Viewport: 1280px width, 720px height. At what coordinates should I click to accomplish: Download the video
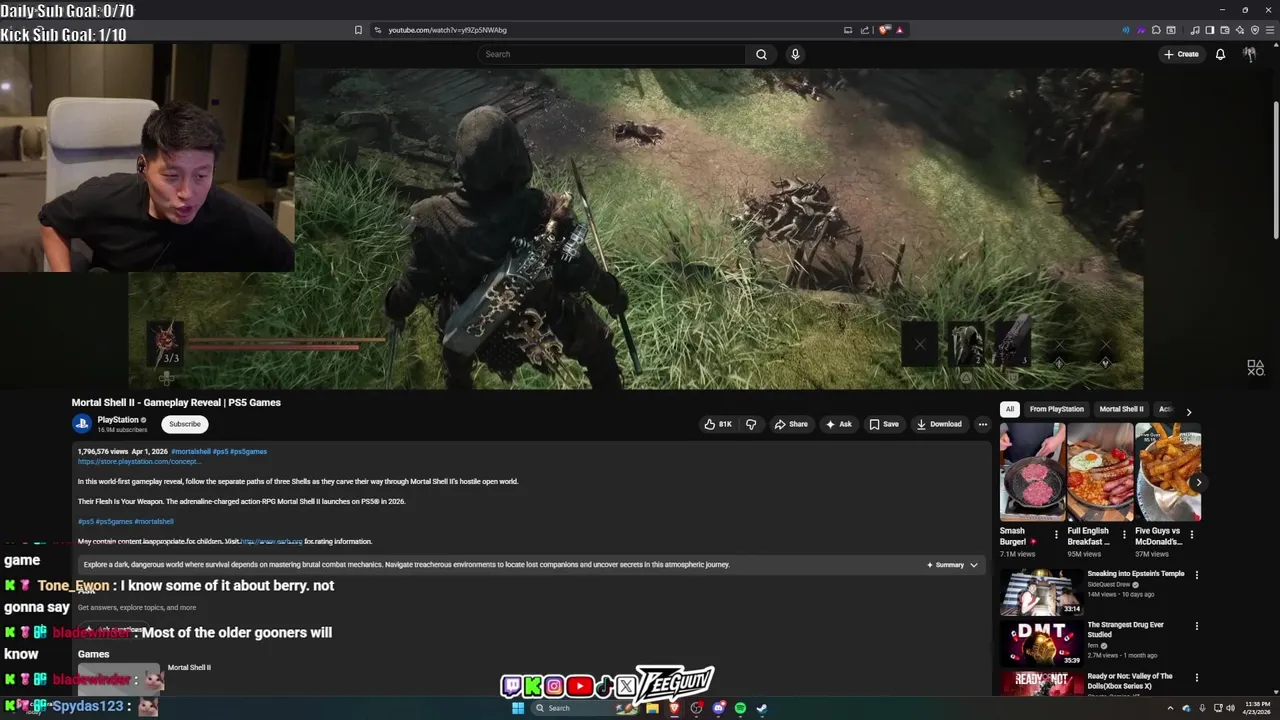(x=939, y=424)
